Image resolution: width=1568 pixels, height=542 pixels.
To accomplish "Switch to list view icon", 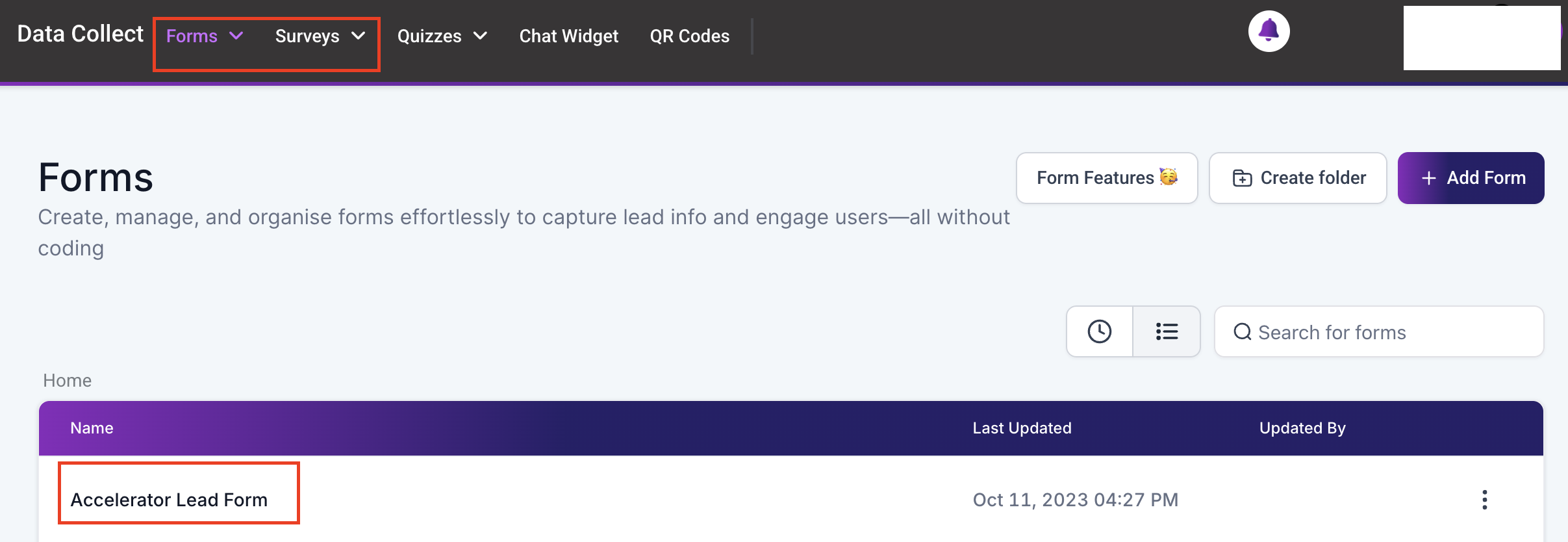I will 1167,331.
